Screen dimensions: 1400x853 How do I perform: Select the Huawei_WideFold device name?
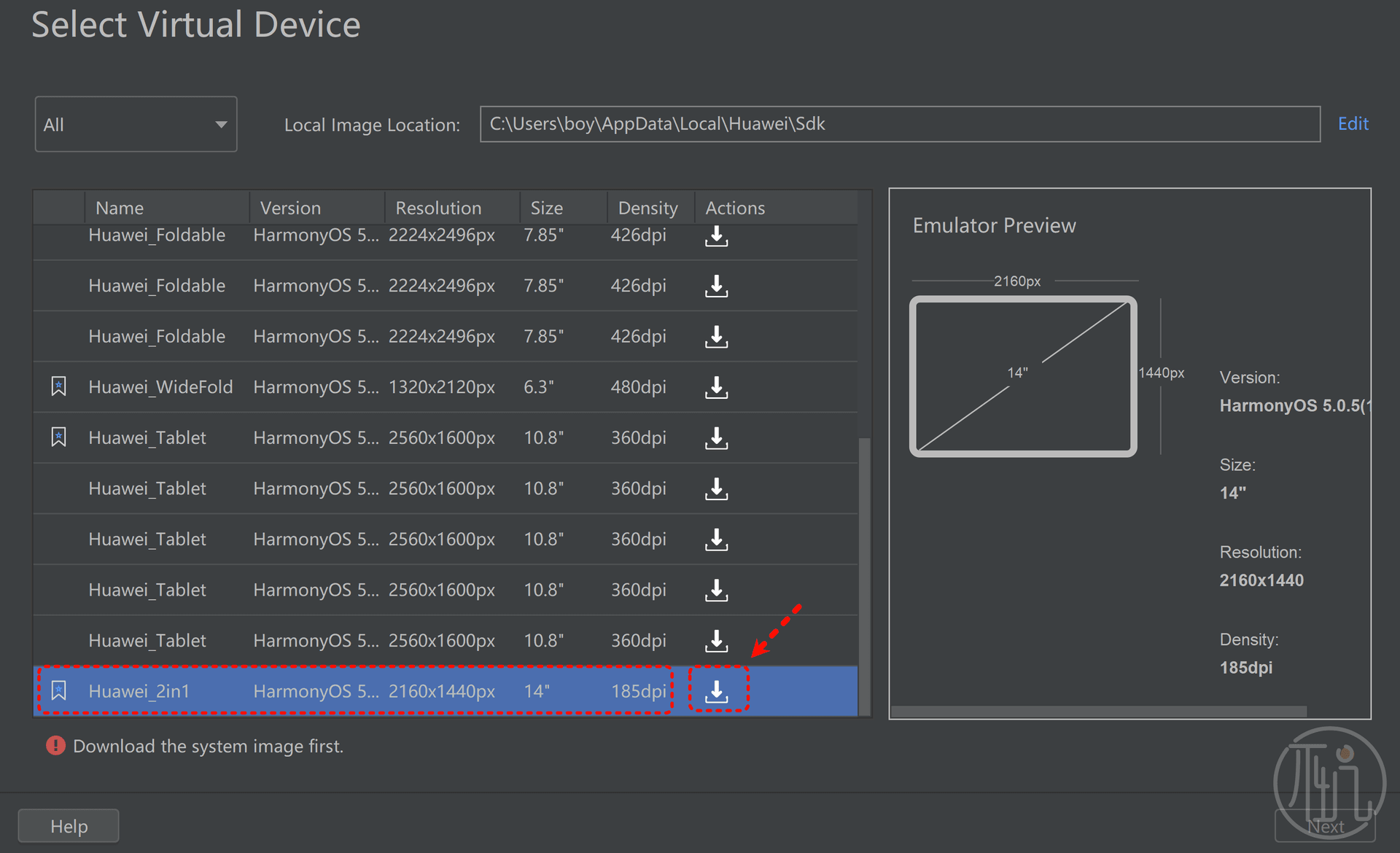(160, 387)
